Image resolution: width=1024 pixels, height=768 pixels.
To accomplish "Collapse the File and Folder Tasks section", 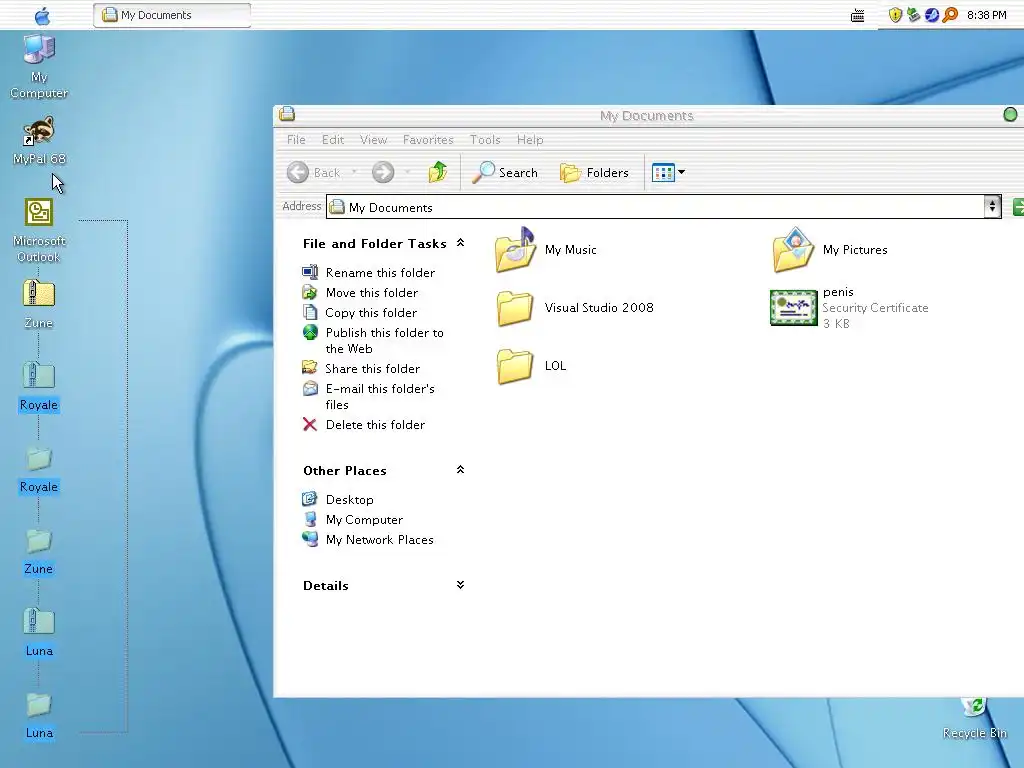I will (460, 243).
